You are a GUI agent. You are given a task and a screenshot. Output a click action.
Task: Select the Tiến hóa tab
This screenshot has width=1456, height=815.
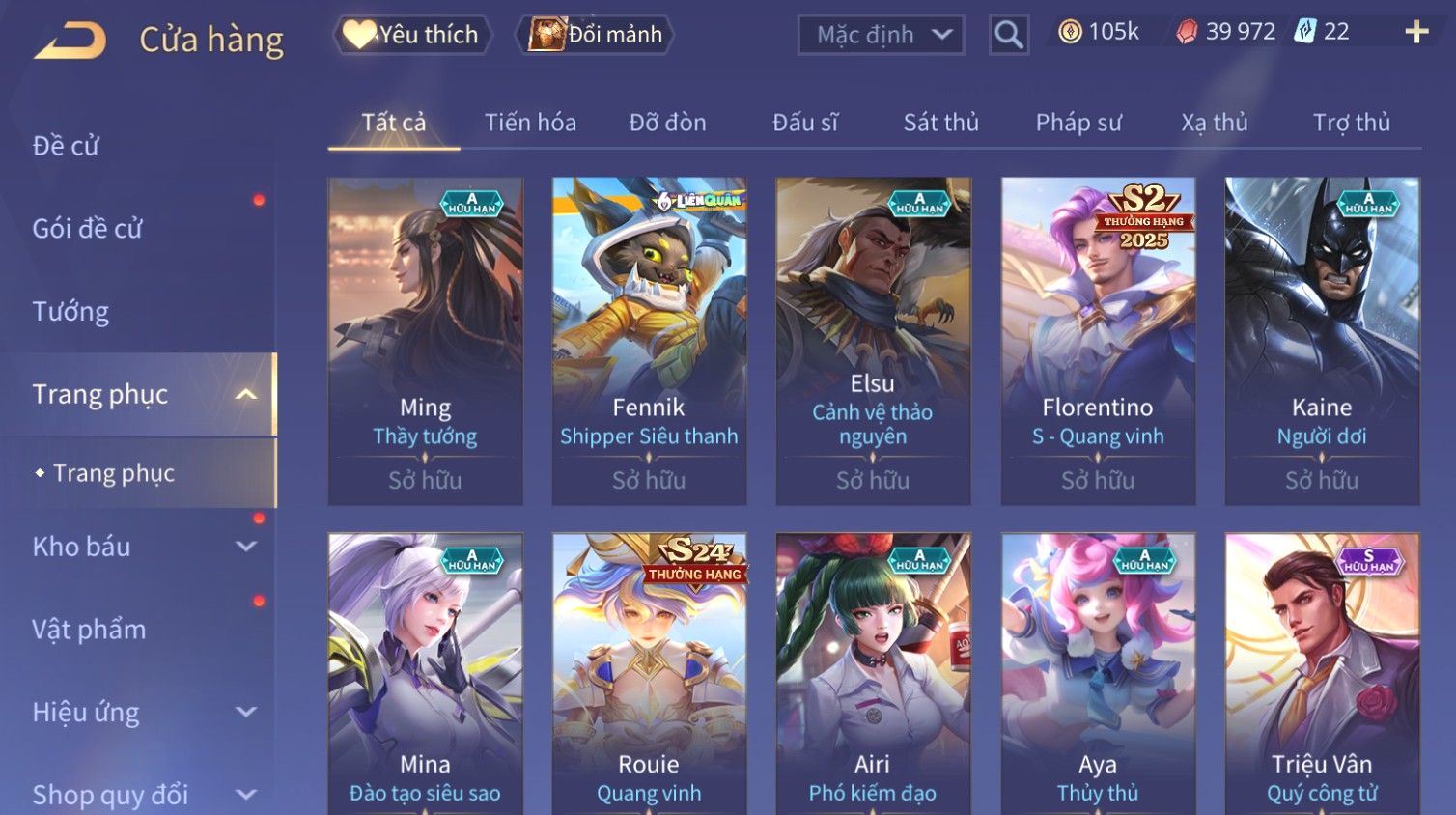[x=530, y=123]
